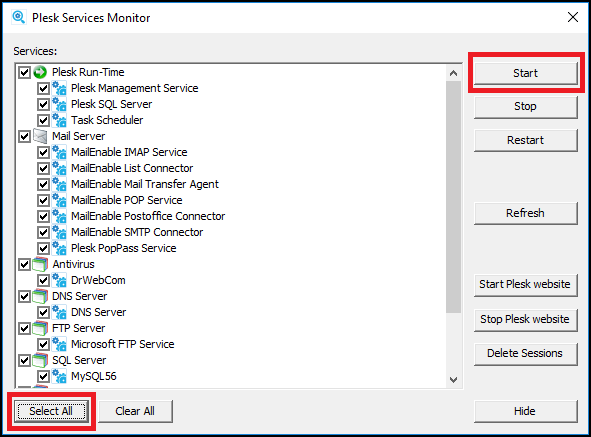This screenshot has height=437, width=591.
Task: Click the gear icon beside MailEnable IMAP Service
Action: [x=59, y=152]
